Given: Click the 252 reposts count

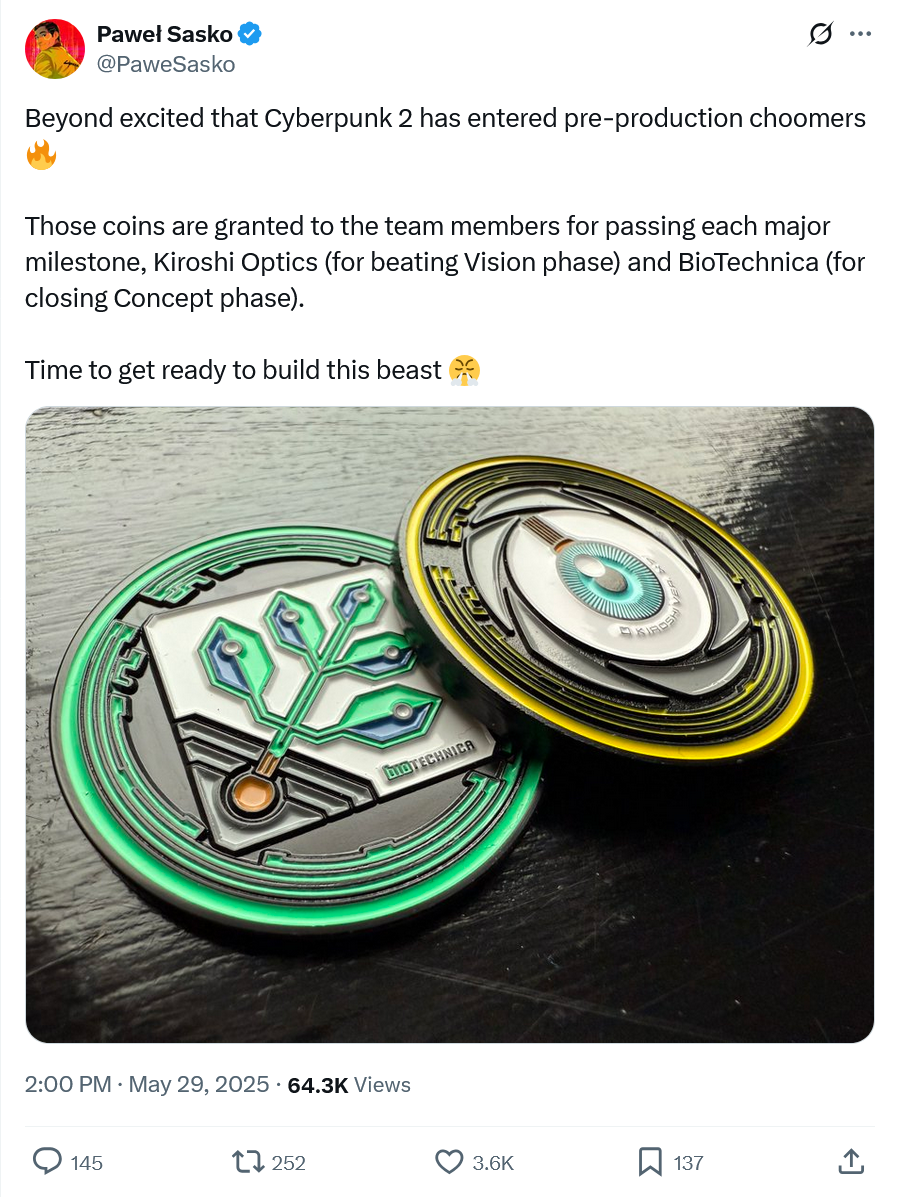Looking at the screenshot, I should pyautogui.click(x=288, y=1163).
